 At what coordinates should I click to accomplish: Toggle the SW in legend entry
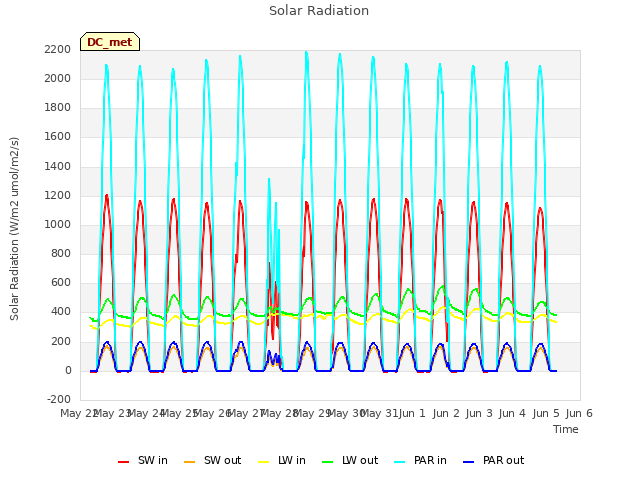[143, 460]
